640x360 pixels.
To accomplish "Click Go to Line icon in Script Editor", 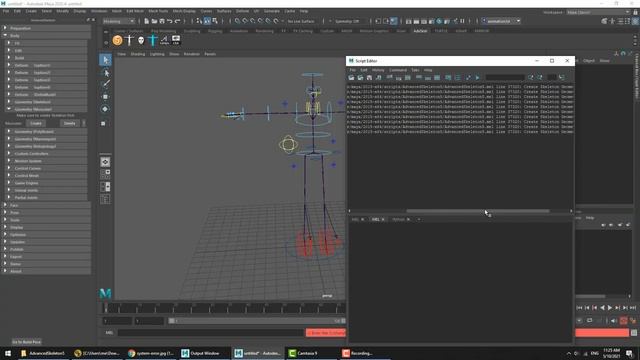I will pyautogui.click(x=562, y=78).
